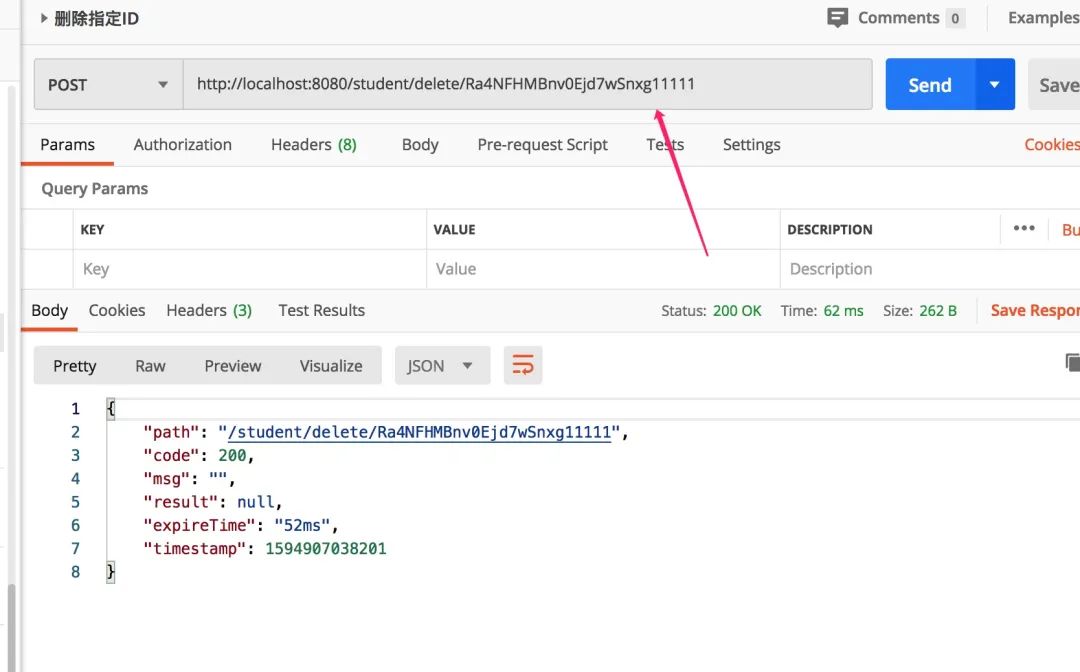Select the request Body tab
The width and height of the screenshot is (1080, 672).
pos(420,145)
